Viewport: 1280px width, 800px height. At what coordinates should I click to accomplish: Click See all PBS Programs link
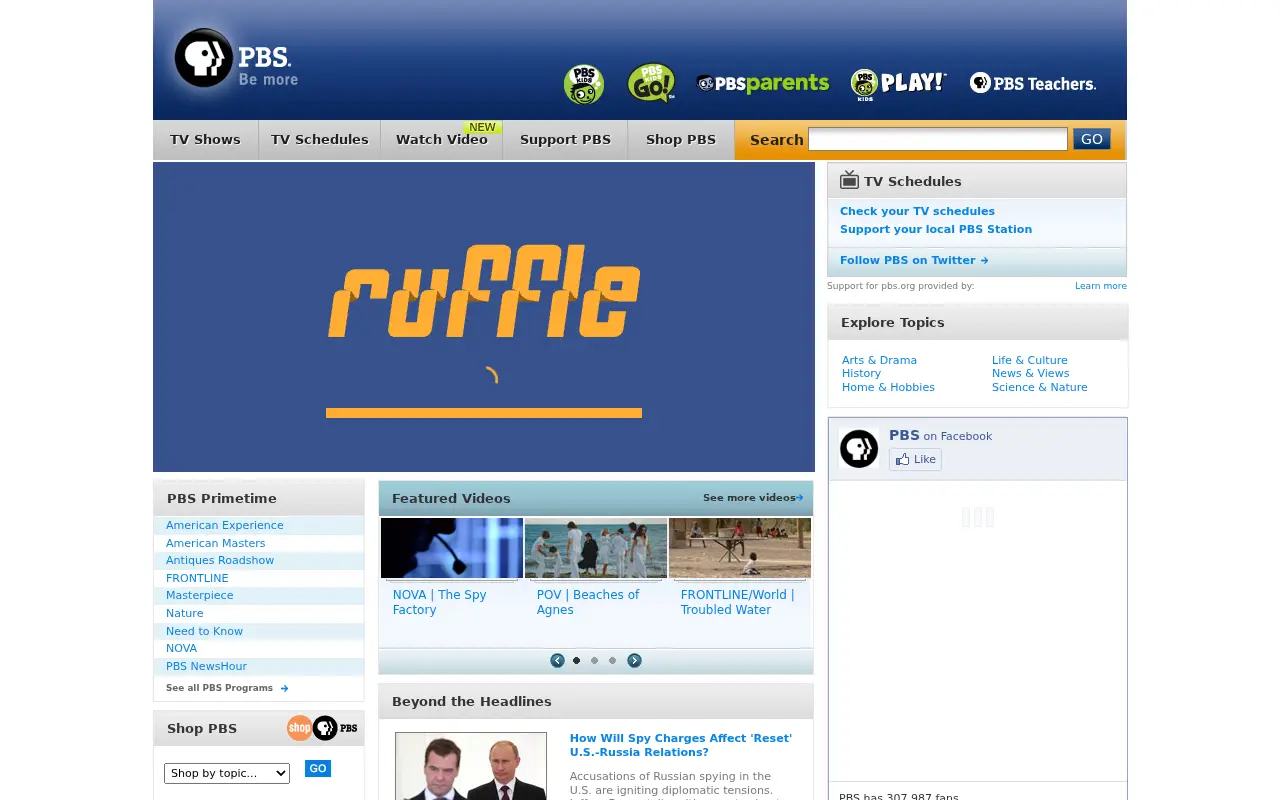tap(227, 688)
